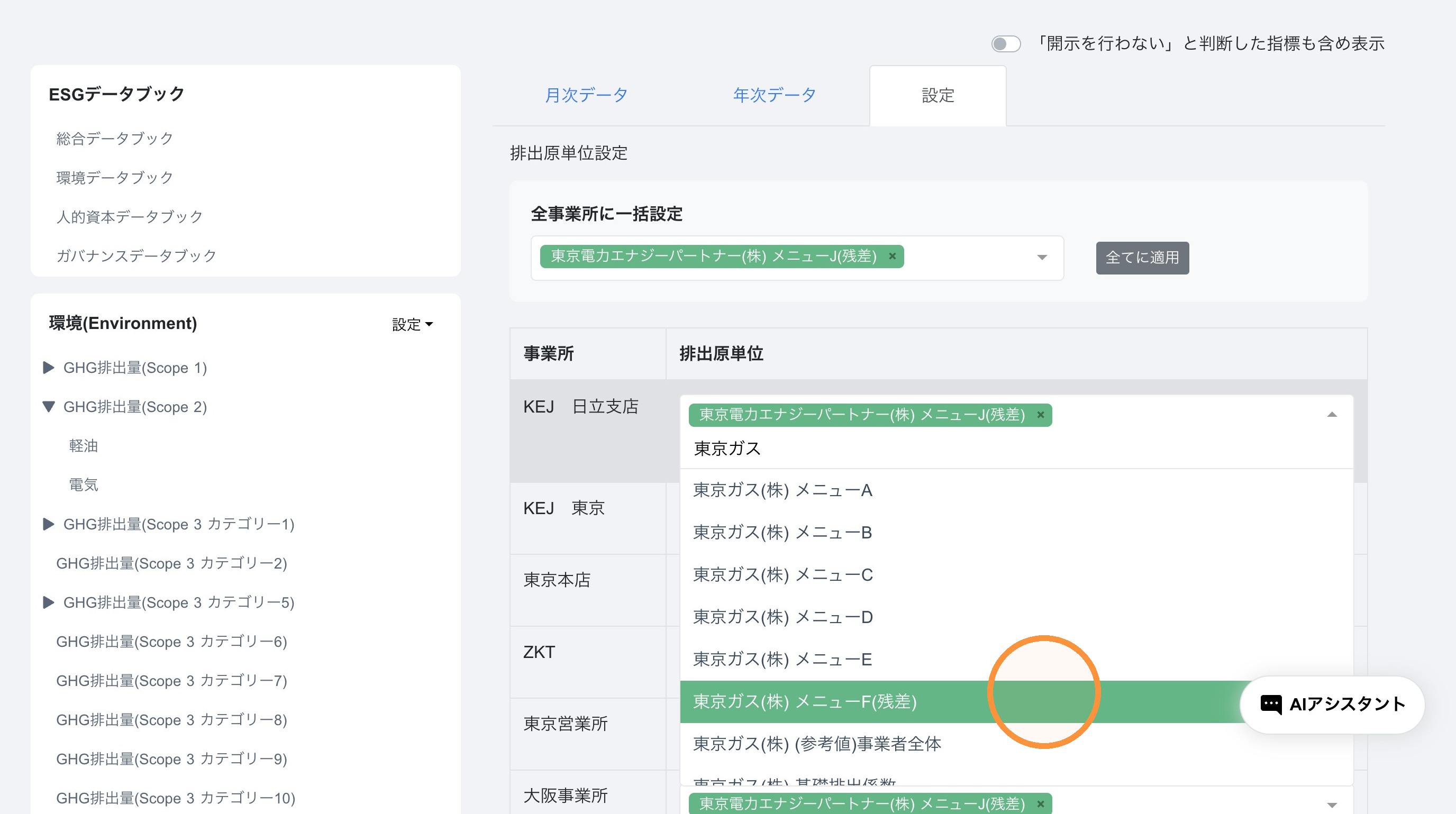The height and width of the screenshot is (814, 1456).
Task: Expand GHG排出量(Scope 3 カテゴリー5) node
Action: click(49, 602)
